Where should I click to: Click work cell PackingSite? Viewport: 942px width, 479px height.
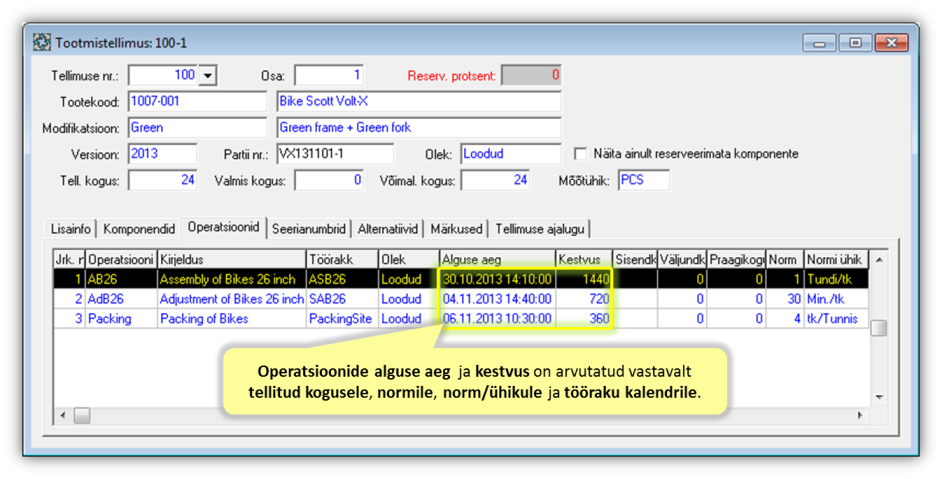coord(341,319)
